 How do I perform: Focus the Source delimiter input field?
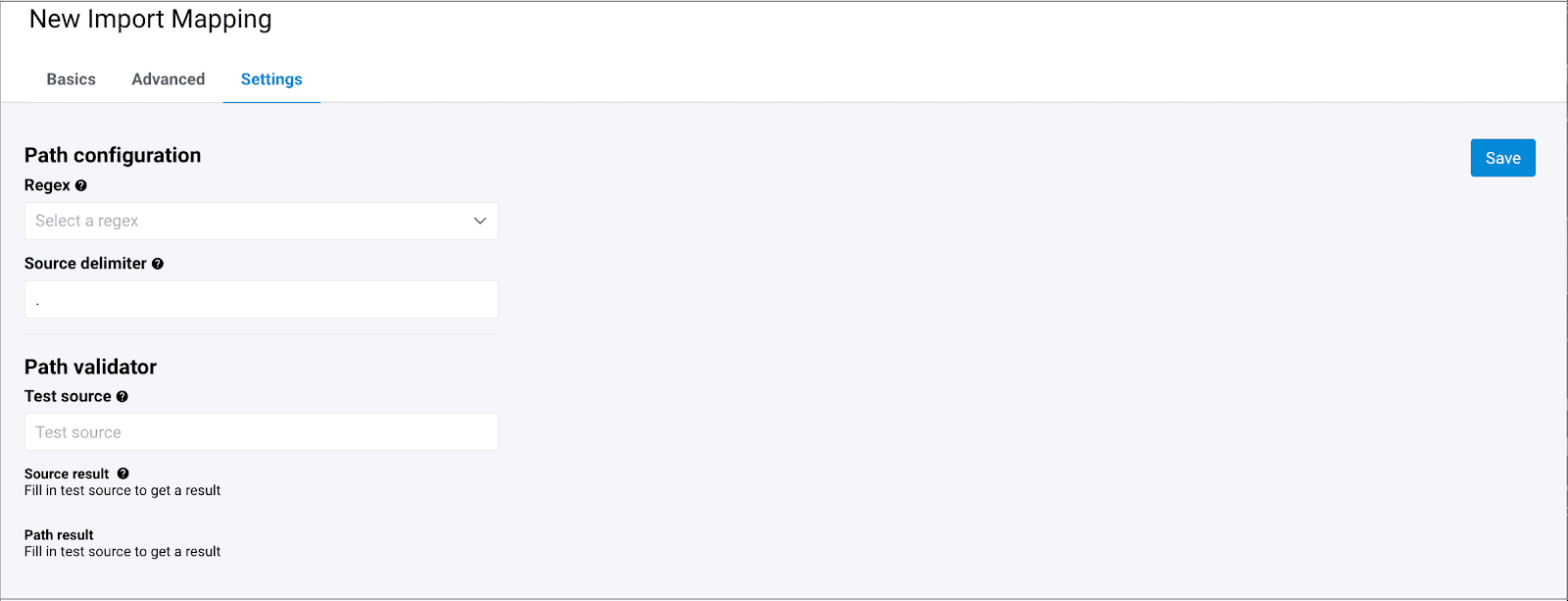(261, 299)
